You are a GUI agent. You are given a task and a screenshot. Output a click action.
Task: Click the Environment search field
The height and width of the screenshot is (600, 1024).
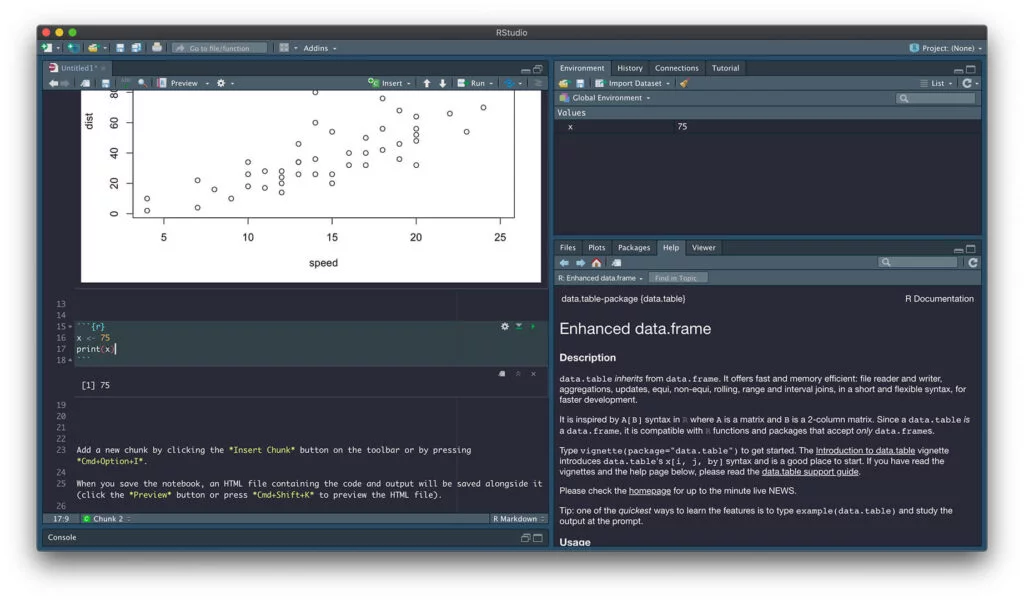[x=936, y=98]
